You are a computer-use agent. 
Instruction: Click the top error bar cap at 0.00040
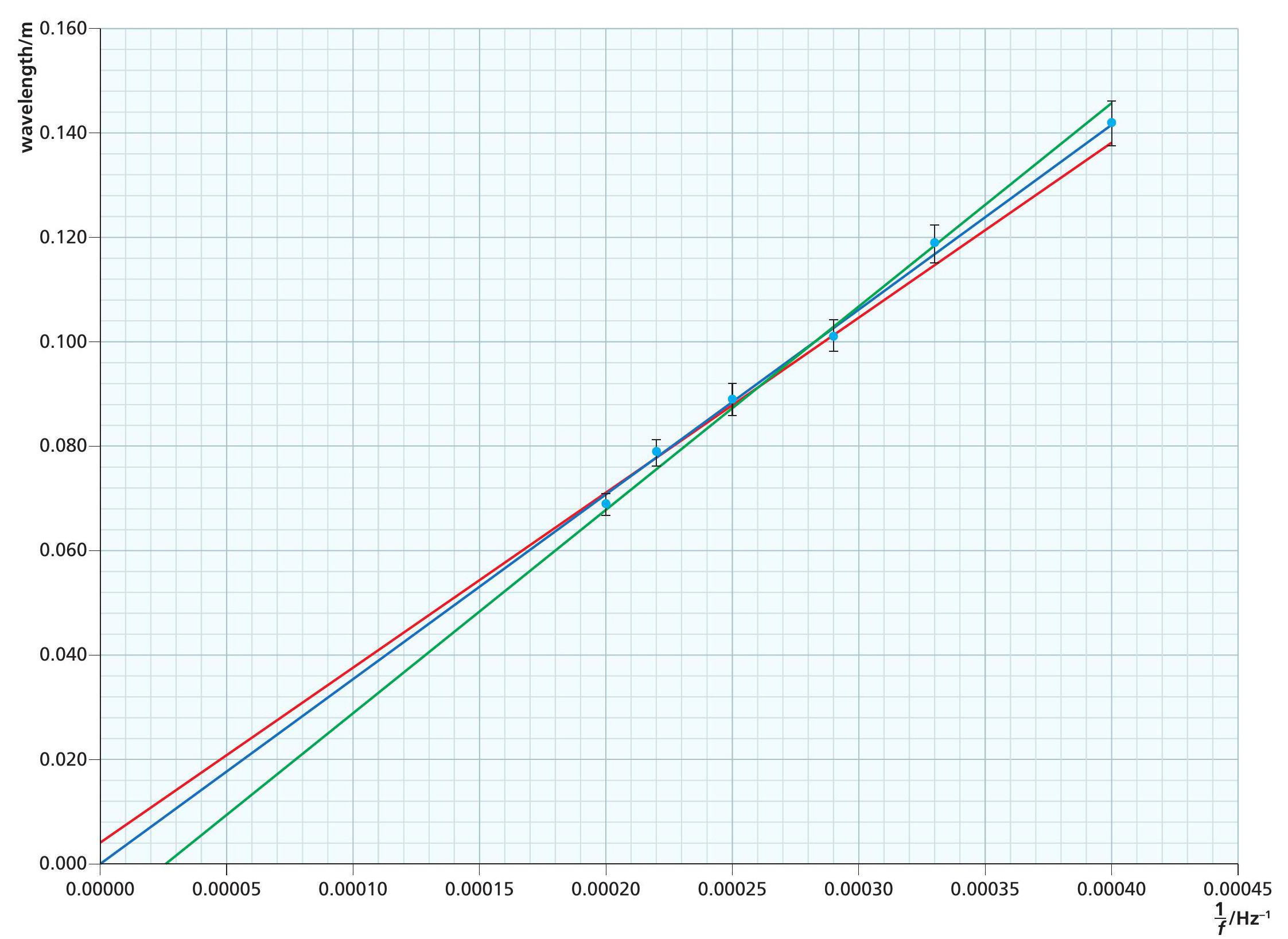tap(1111, 101)
